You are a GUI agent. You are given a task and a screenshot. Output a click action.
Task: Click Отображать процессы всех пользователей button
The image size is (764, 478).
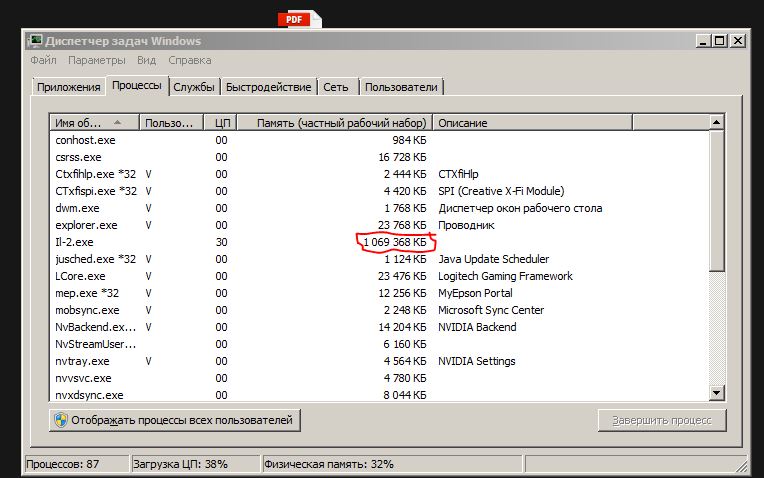tap(174, 420)
